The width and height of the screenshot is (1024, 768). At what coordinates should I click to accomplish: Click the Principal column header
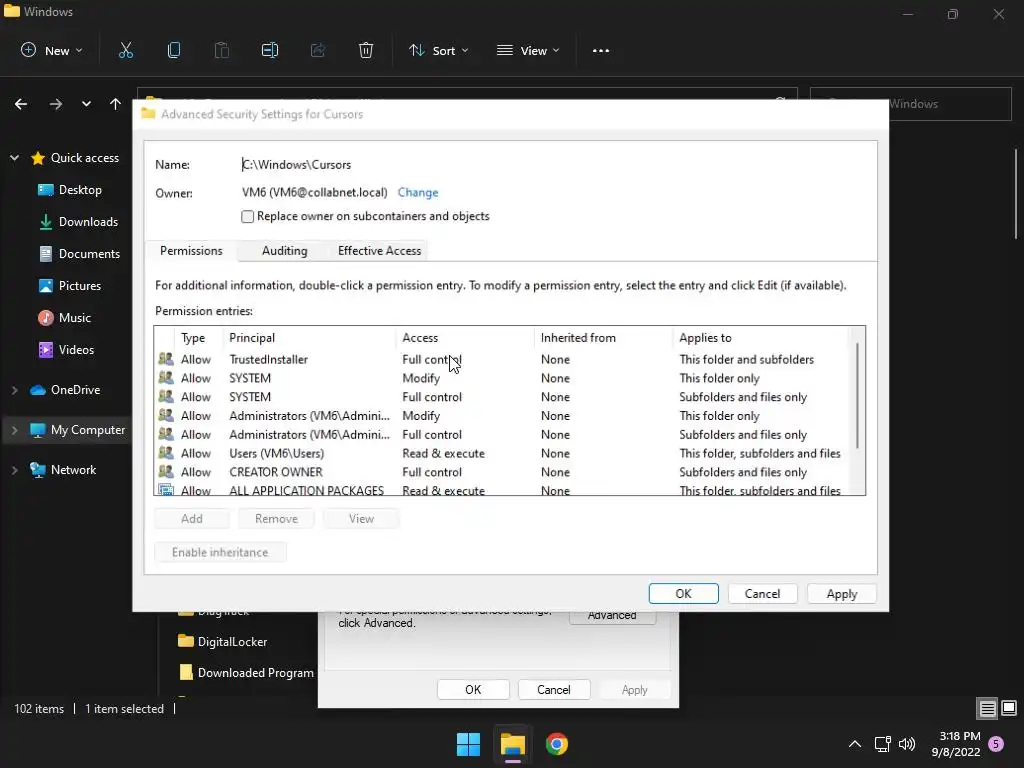click(310, 338)
